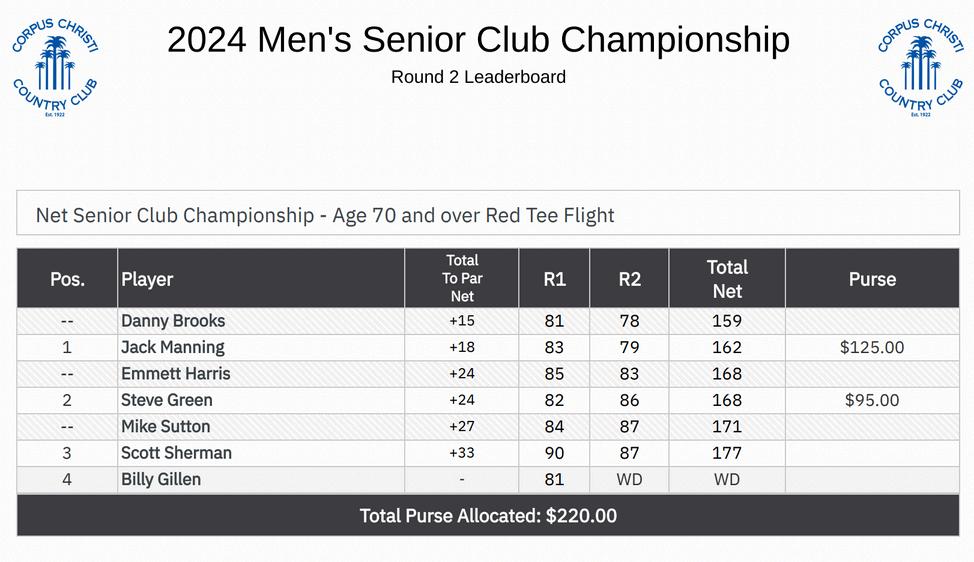The image size is (974, 562).
Task: Click Jack Manning's $125.00 purse cell
Action: click(872, 347)
